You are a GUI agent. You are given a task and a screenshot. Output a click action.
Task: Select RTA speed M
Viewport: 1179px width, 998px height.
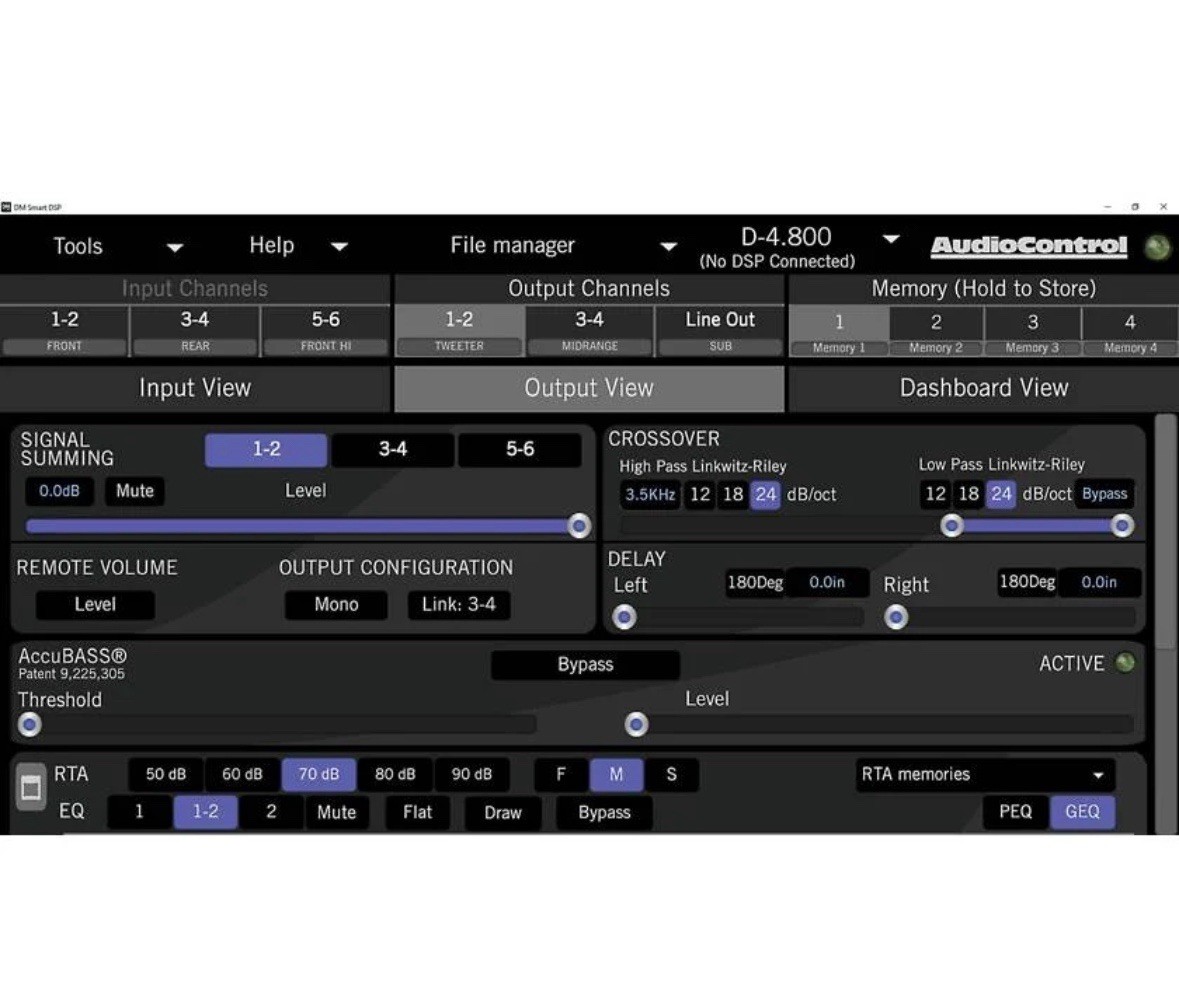(x=617, y=775)
